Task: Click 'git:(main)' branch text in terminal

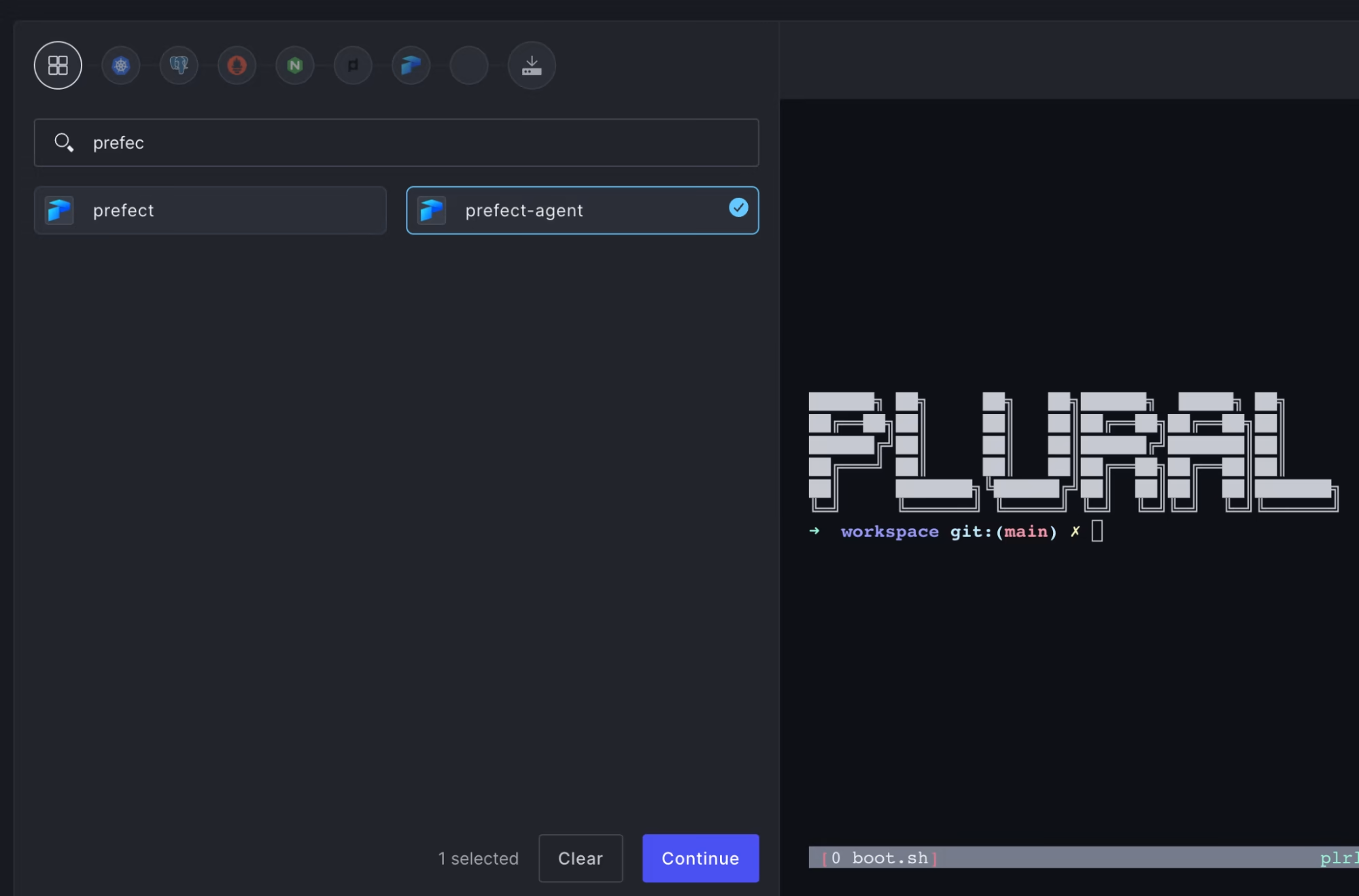Action: click(1003, 532)
